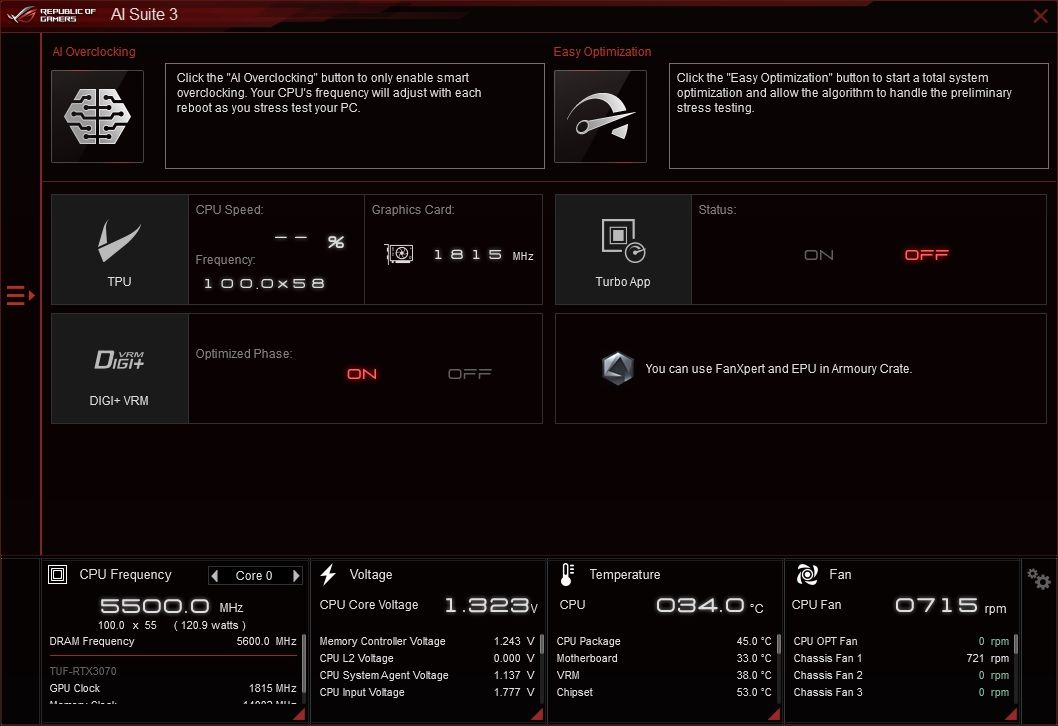1058x726 pixels.
Task: Select the CPU L2 Voltage row
Action: tap(427, 658)
